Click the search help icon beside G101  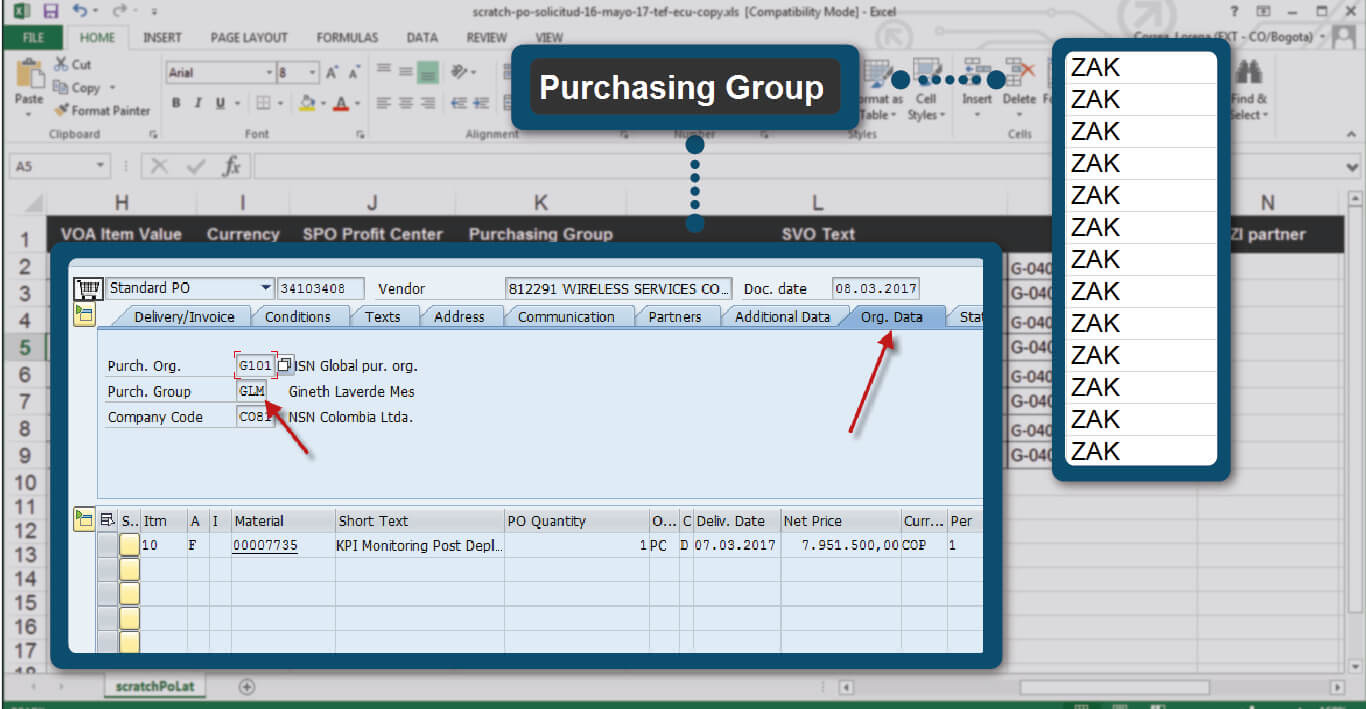click(285, 366)
